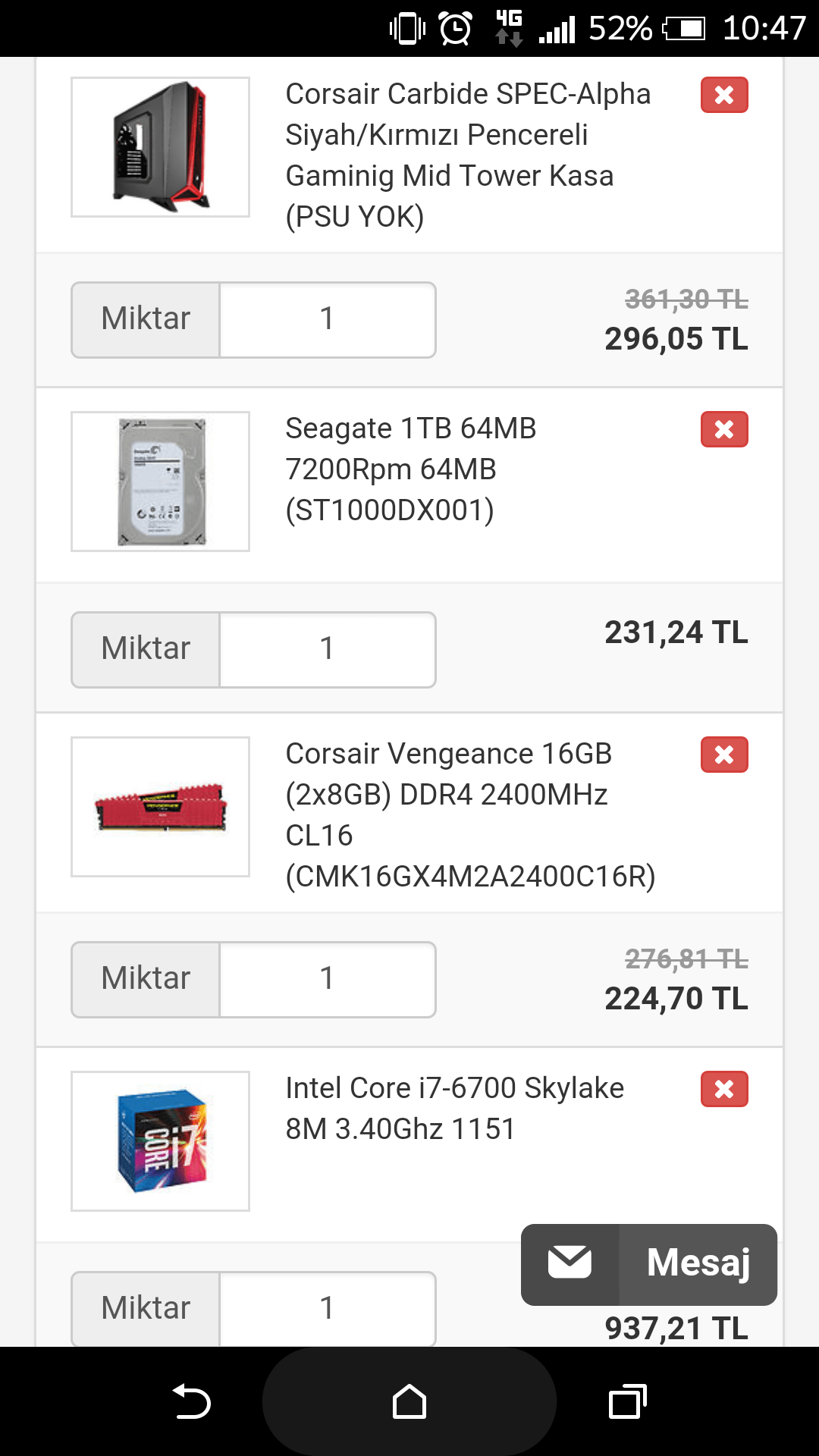Remove Corsair Carbide SPEC-Alpha case from cart
819x1456 pixels.
(x=724, y=95)
